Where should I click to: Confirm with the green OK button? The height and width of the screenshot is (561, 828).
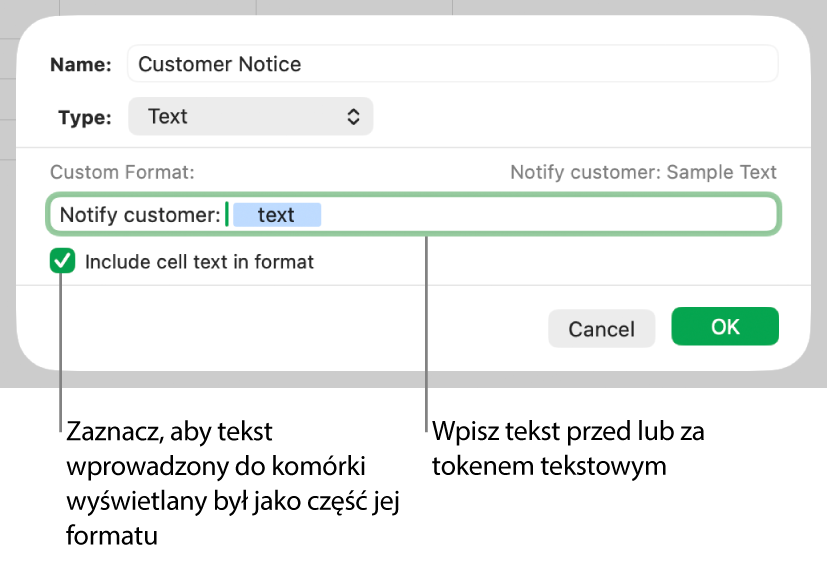point(725,327)
